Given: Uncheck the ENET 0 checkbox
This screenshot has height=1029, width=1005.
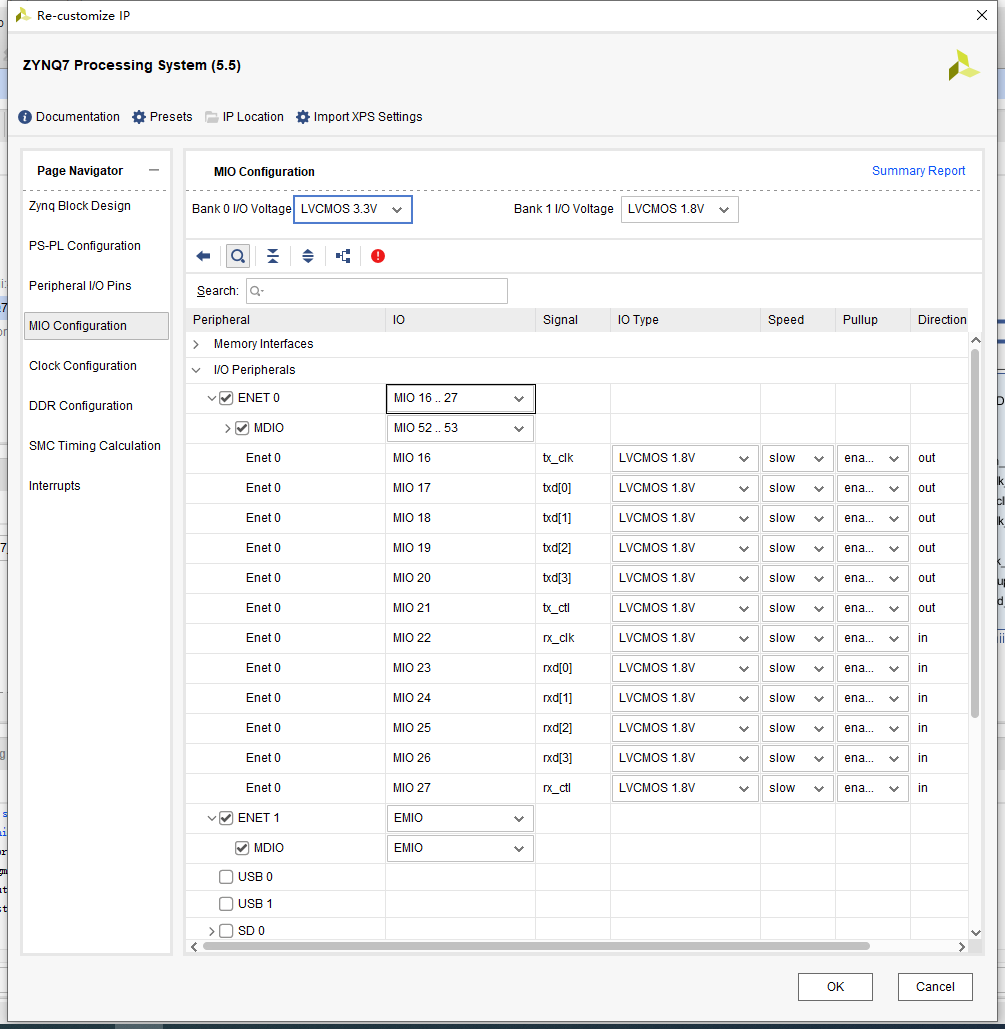Looking at the screenshot, I should click(x=226, y=398).
